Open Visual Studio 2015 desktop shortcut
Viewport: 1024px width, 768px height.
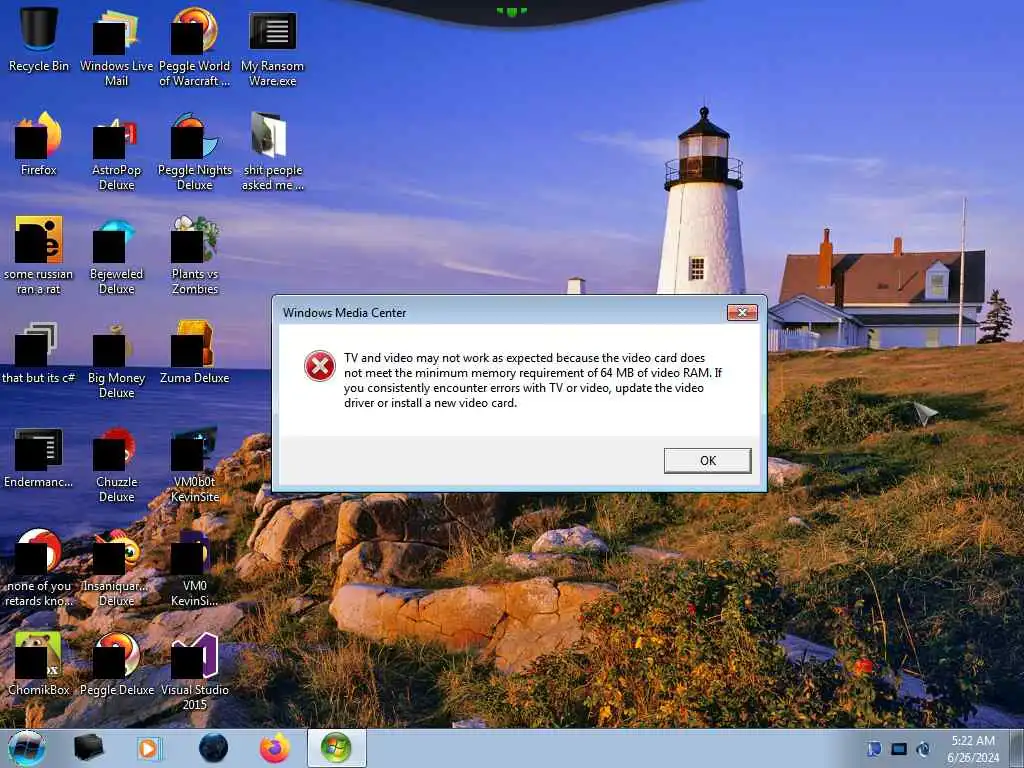pos(195,671)
